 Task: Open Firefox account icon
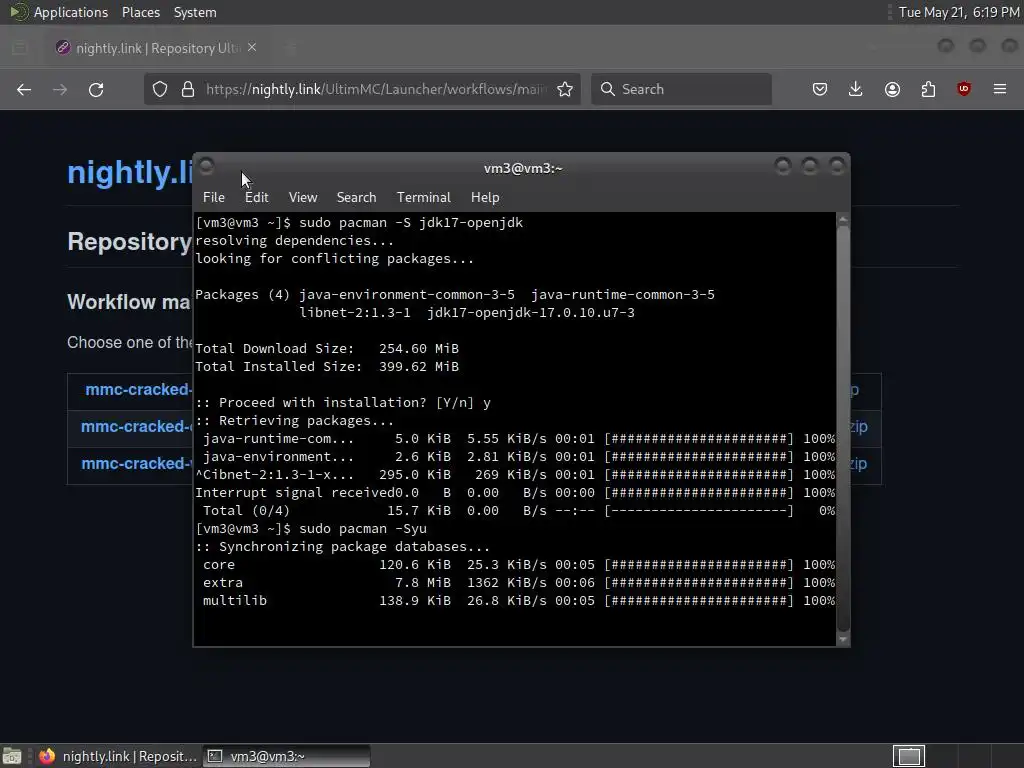tap(892, 89)
